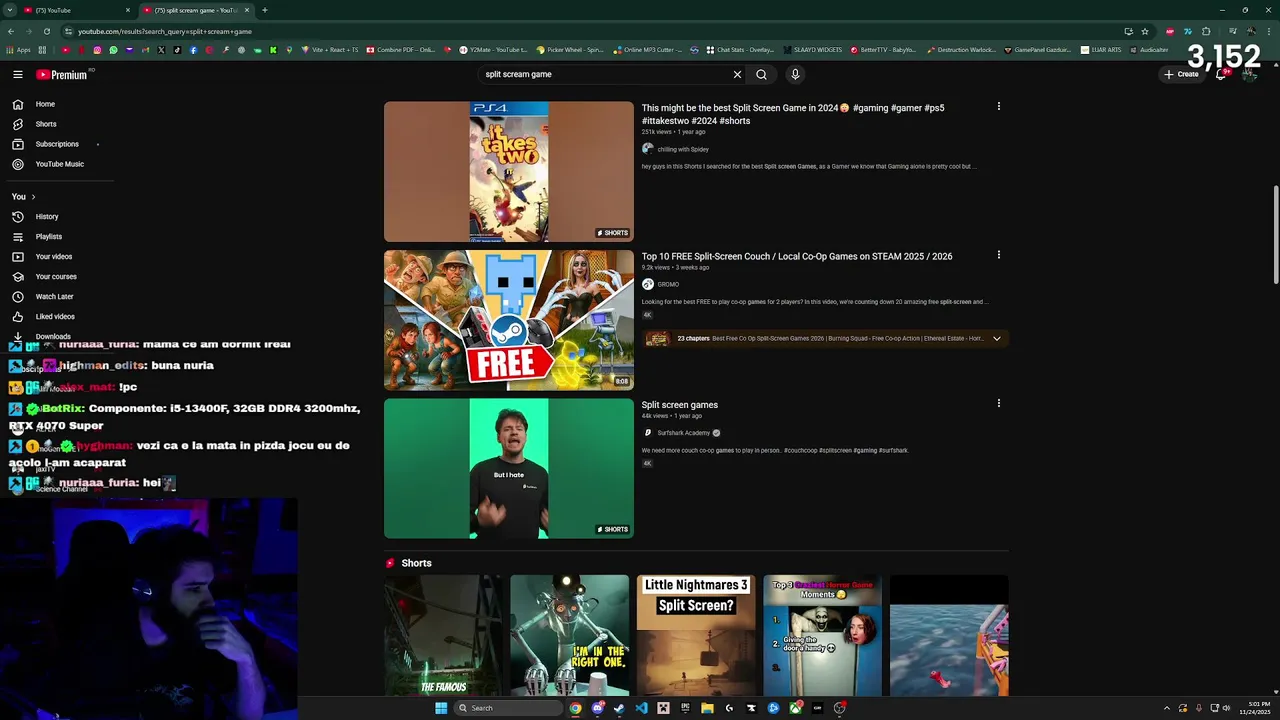
Task: Open options for the It Takes Two video
Action: [998, 107]
